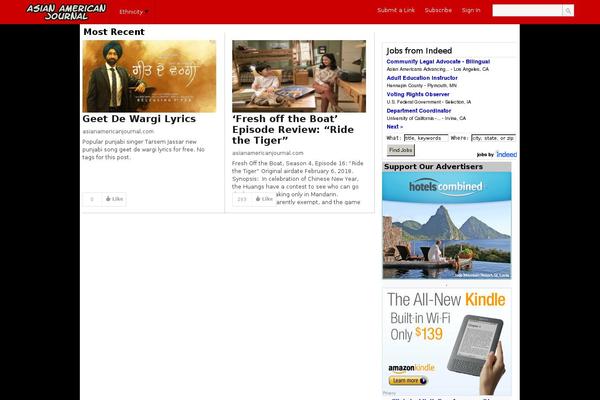
Task: Focus the header search field
Action: click(527, 11)
